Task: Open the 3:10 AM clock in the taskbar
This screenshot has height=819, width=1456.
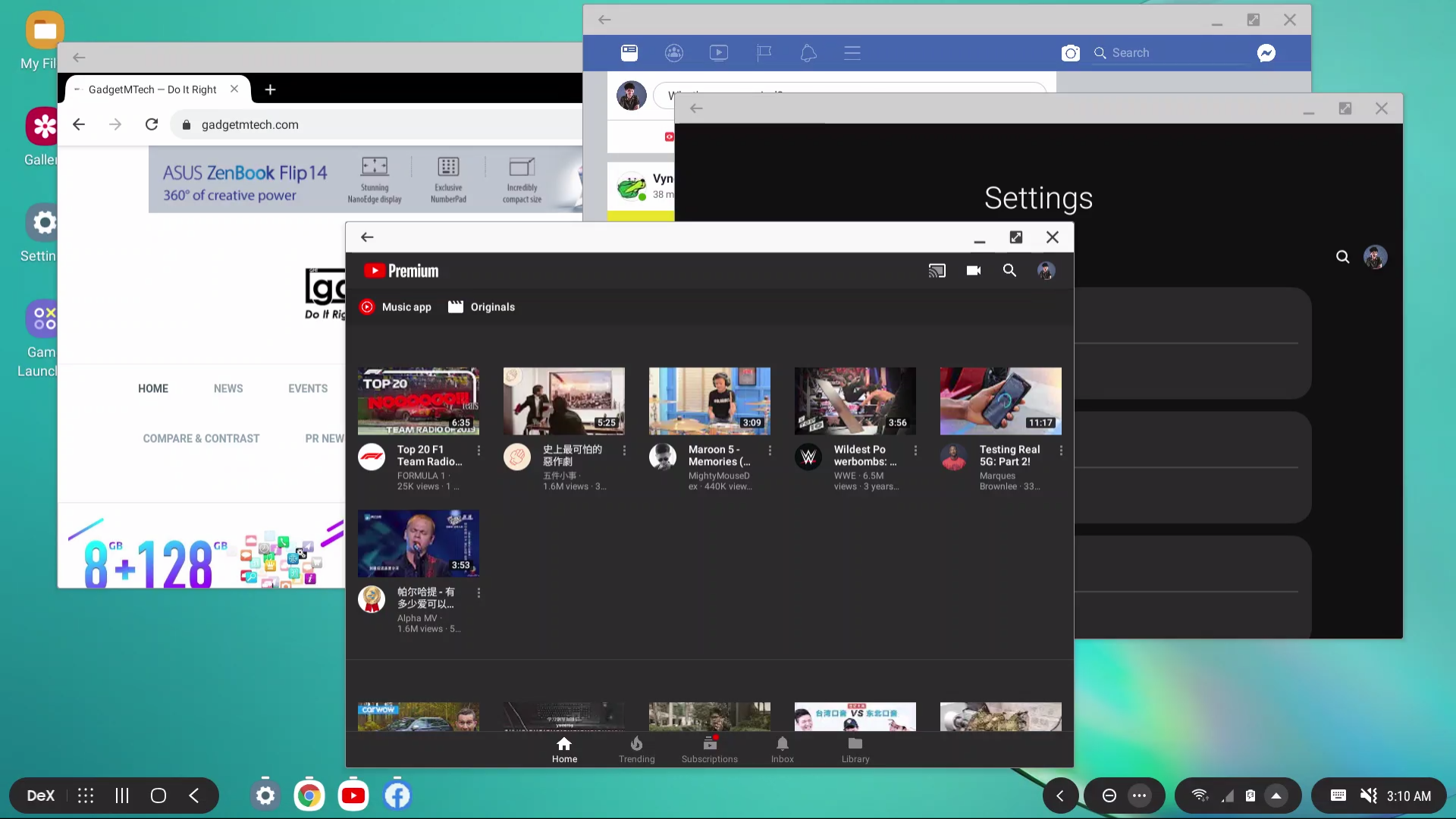Action: coord(1409,795)
